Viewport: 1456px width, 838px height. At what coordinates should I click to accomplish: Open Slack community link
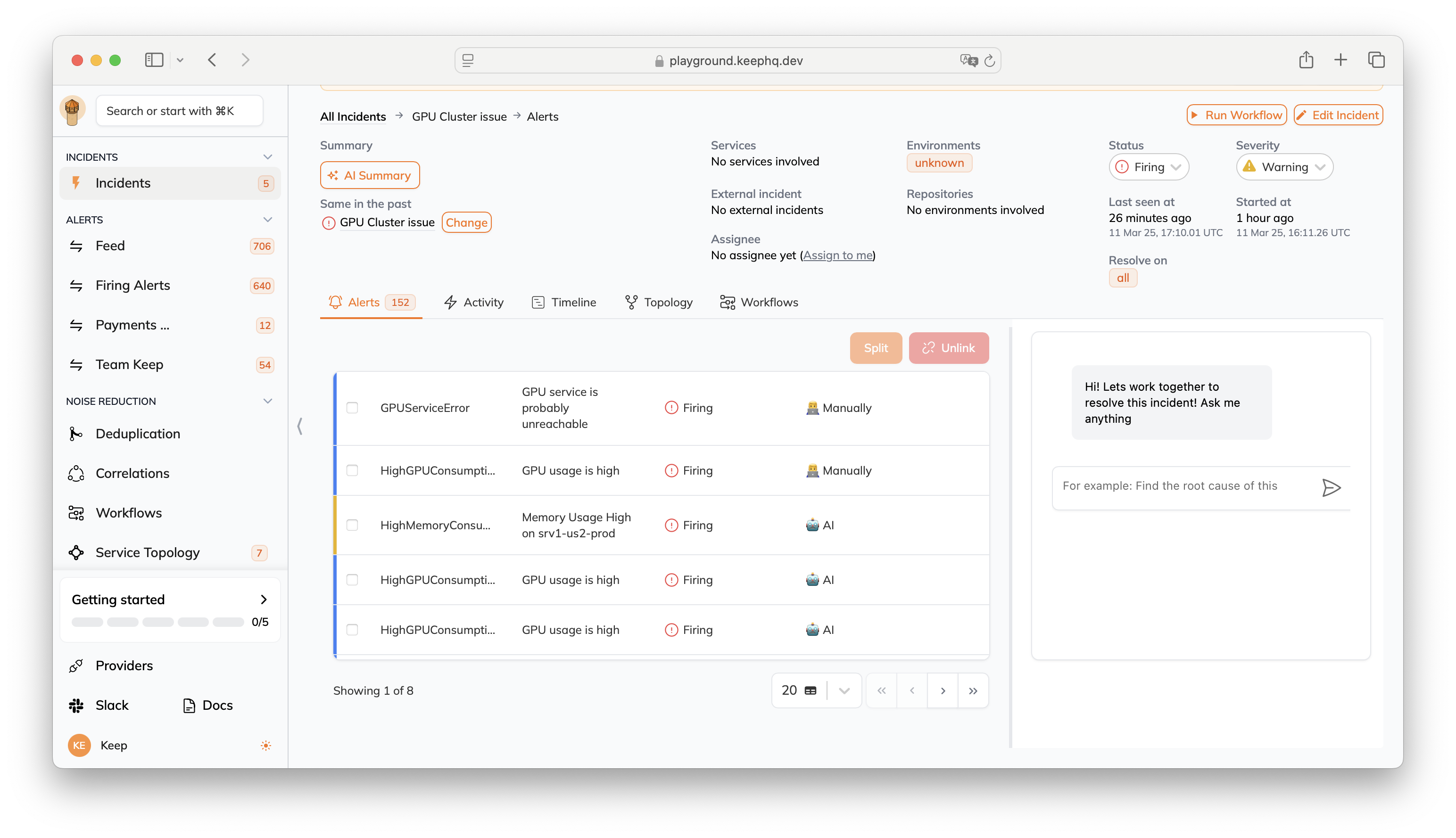[99, 706]
